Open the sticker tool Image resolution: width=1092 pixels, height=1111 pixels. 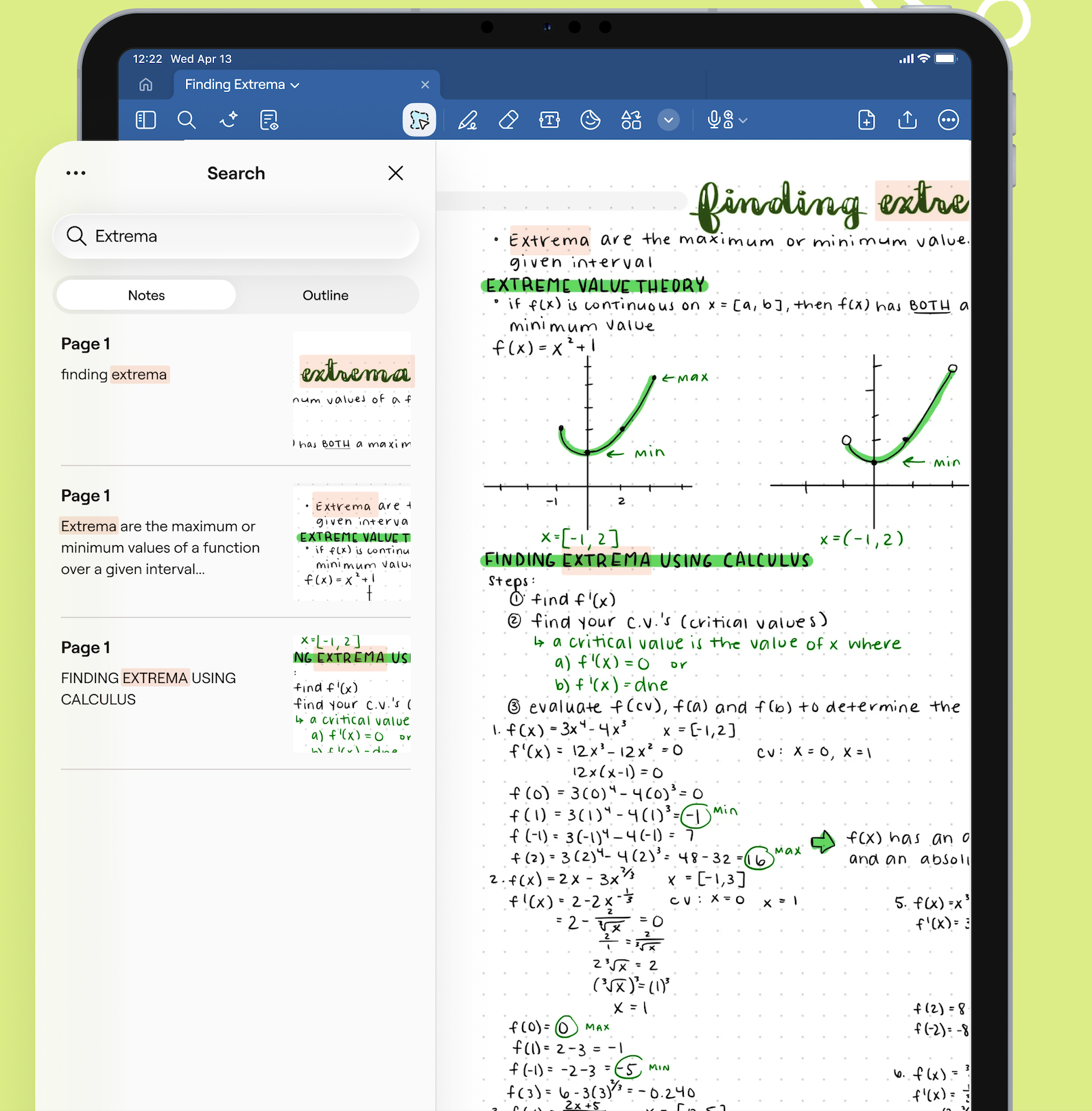[591, 120]
